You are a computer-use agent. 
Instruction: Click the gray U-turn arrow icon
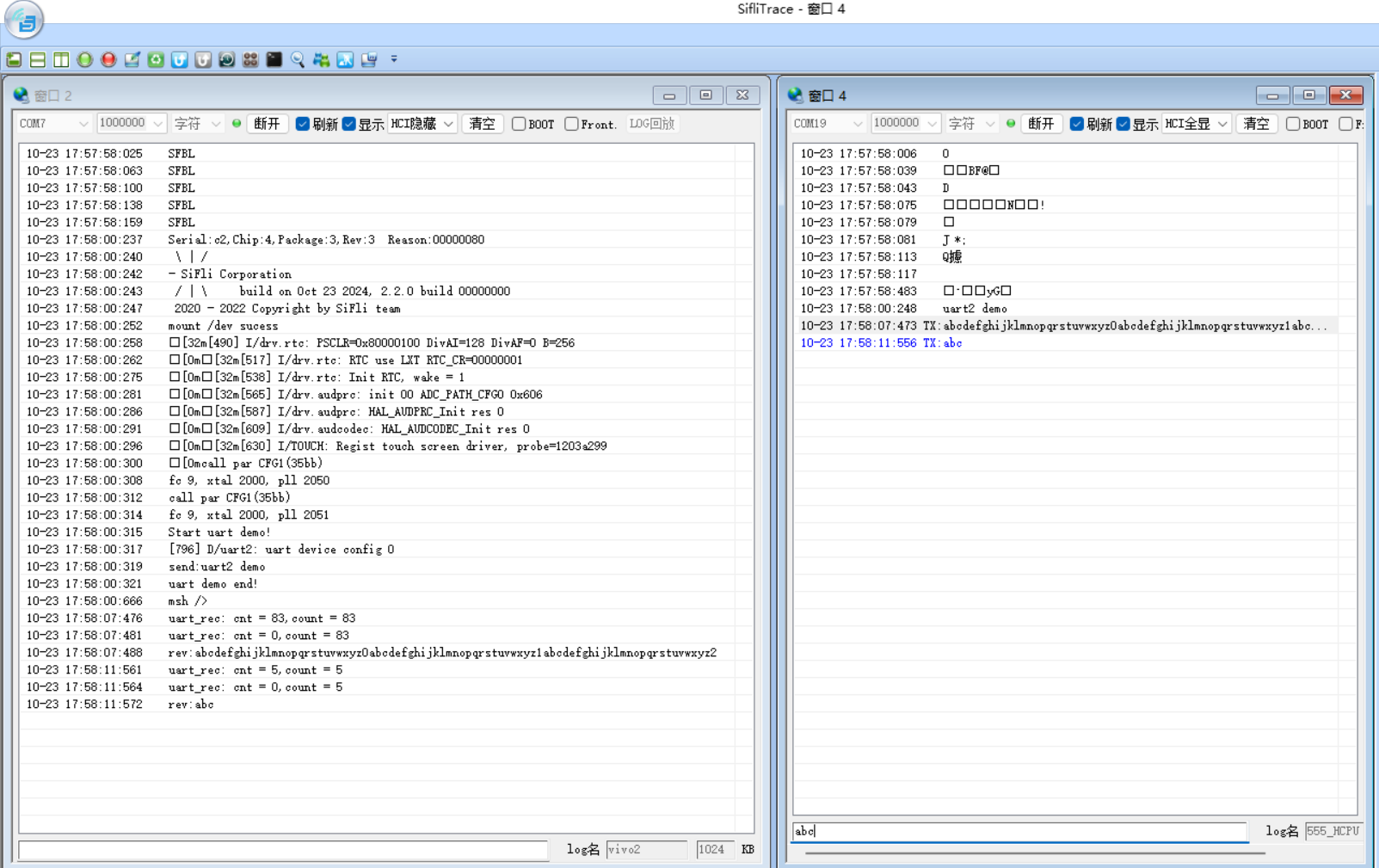coord(203,59)
